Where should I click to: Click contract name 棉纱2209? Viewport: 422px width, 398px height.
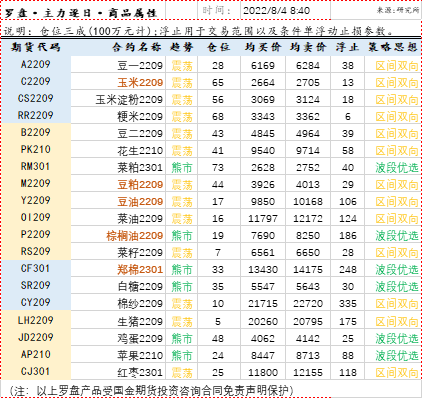pos(140,304)
